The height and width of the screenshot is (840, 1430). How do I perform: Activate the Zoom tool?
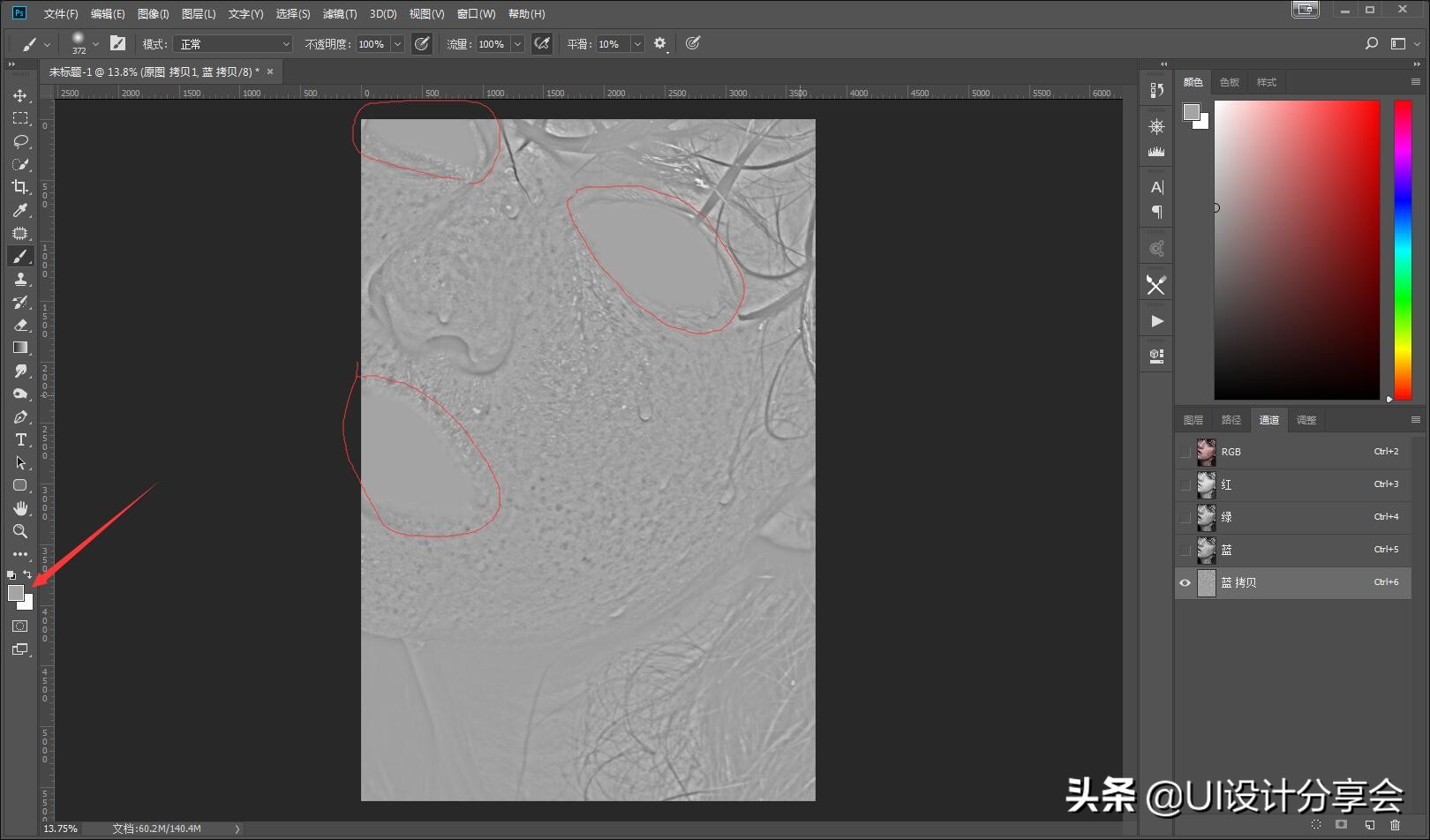[20, 531]
